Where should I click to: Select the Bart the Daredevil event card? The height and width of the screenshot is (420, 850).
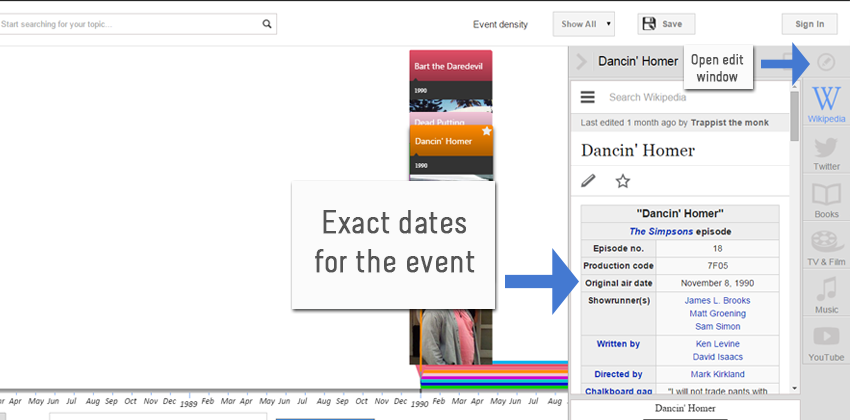450,80
